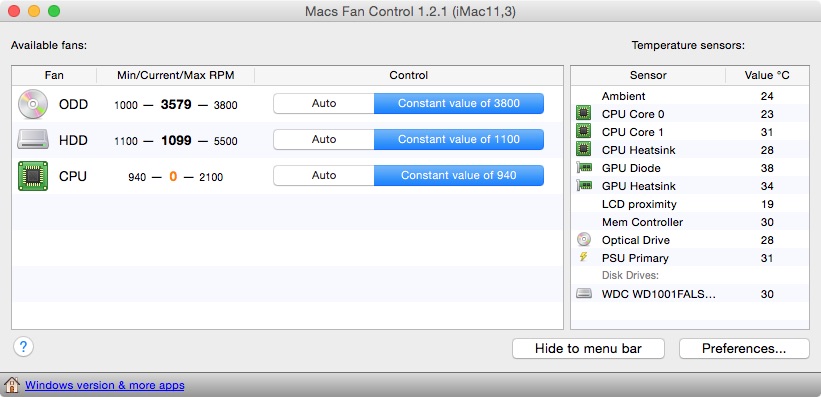This screenshot has width=821, height=397.
Task: Click the ODD fan name label
Action: click(x=73, y=104)
